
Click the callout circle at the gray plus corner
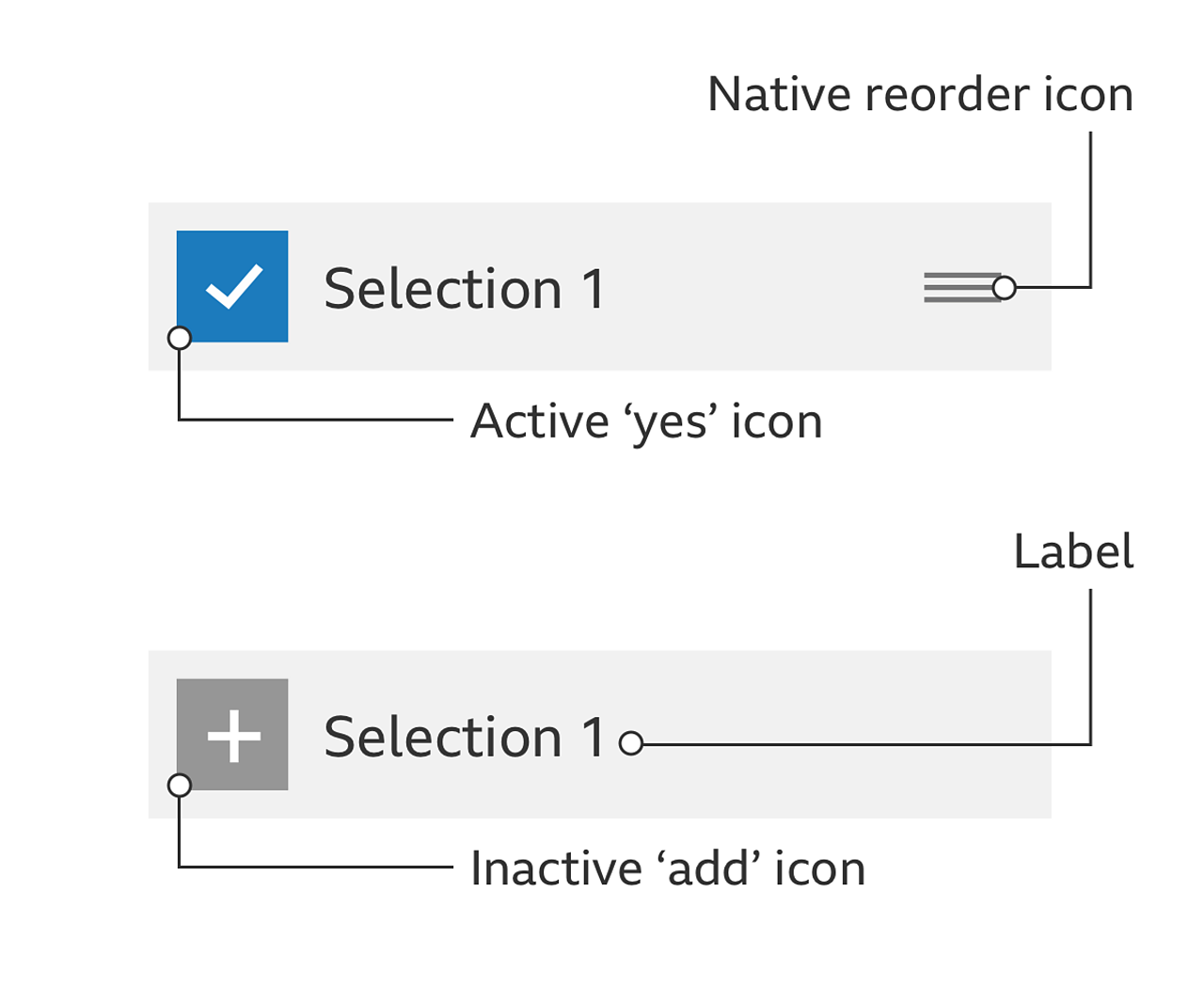(x=179, y=786)
